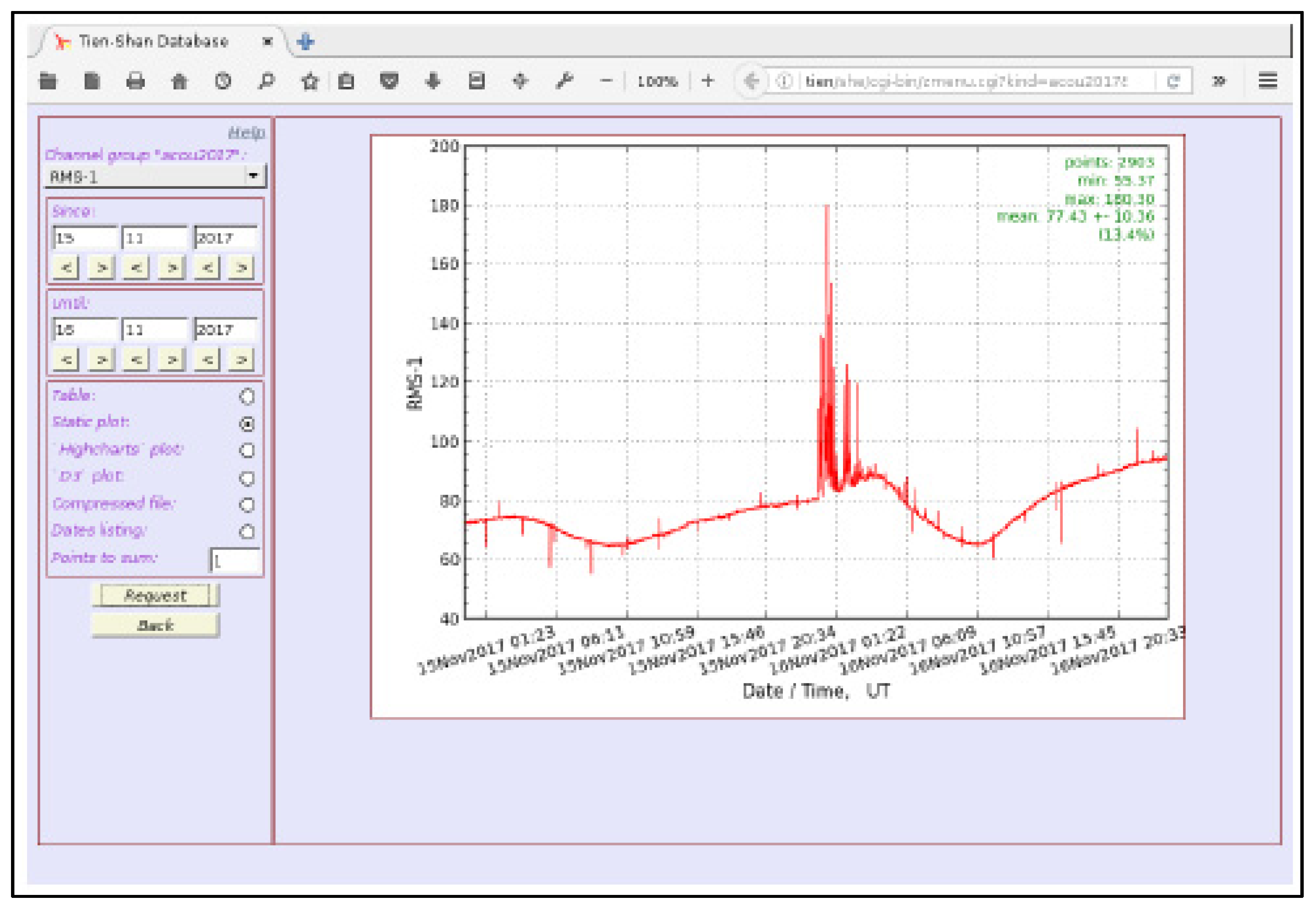Viewport: 1316px width, 911px height.
Task: Open history via clock icon
Action: pos(223,81)
